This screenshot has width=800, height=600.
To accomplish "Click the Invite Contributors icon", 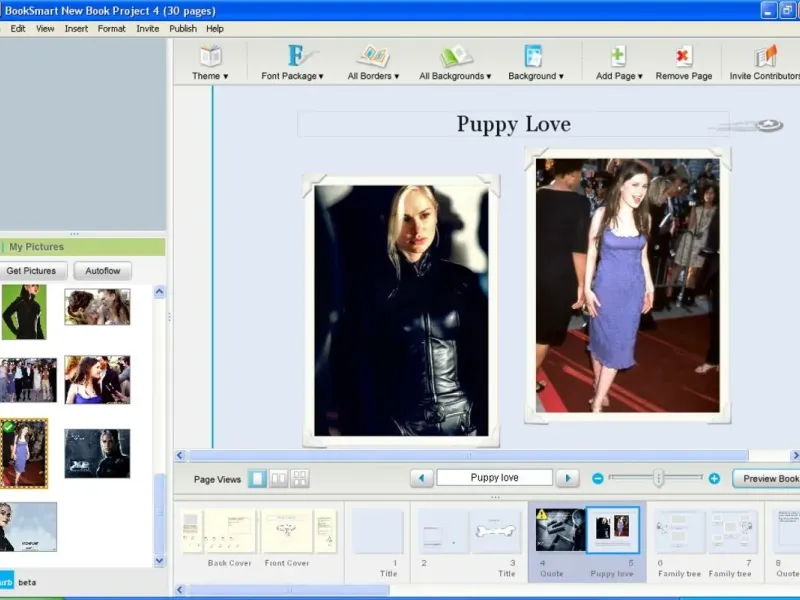I will pos(765,62).
